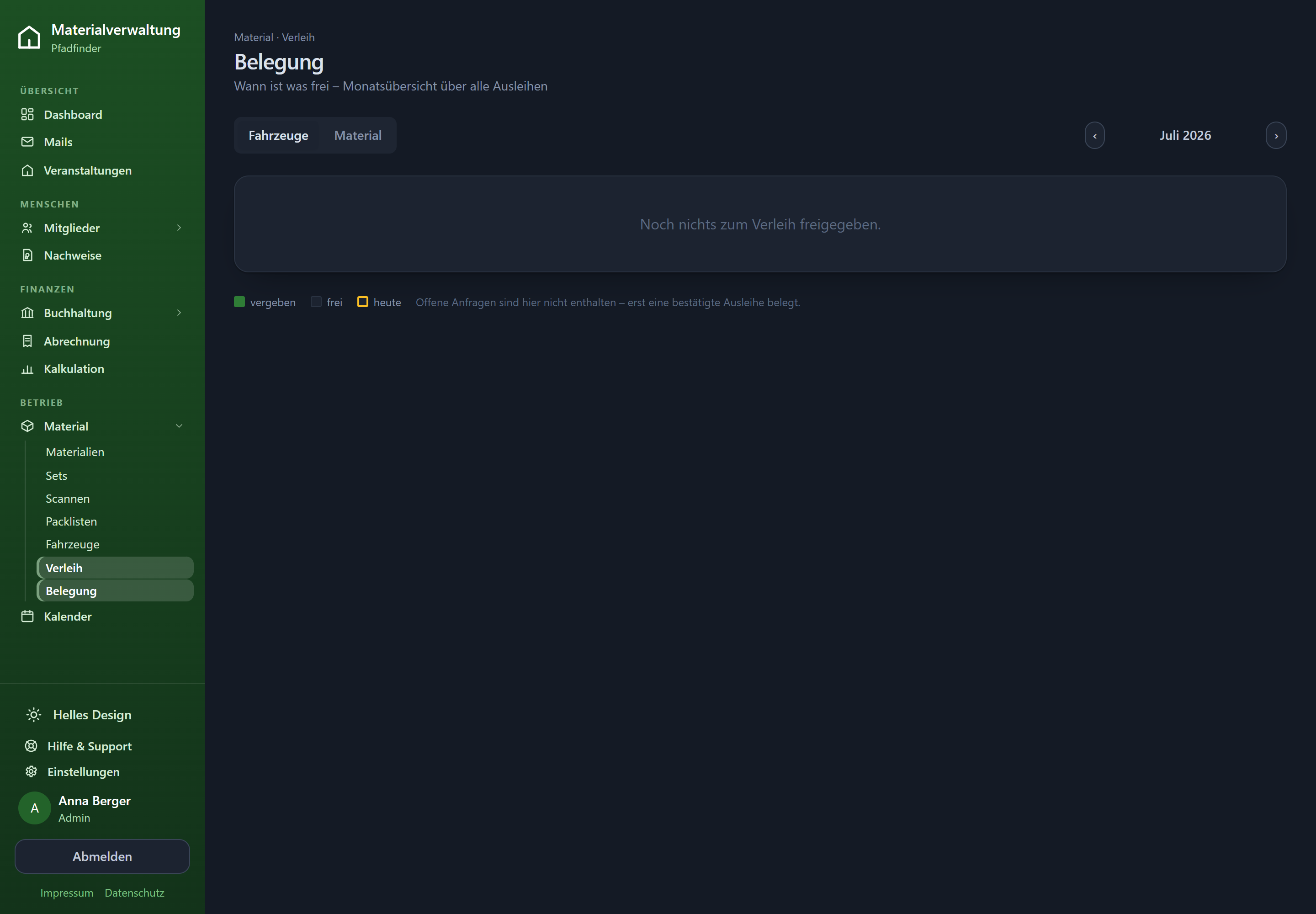Screen dimensions: 1316x914
Task: Expand the Buchhaltung submenu chevron
Action: (x=179, y=313)
